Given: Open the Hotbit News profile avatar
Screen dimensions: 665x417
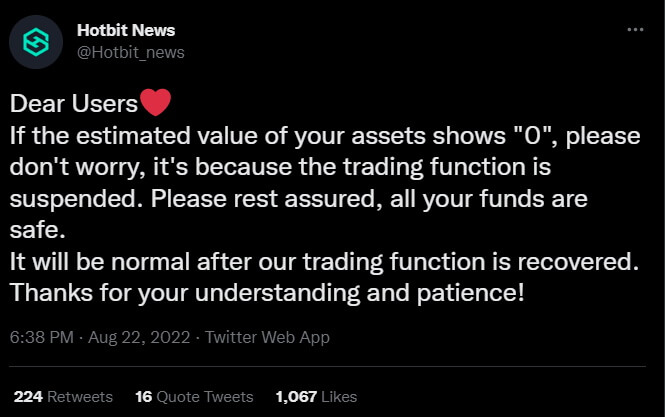Looking at the screenshot, I should (36, 42).
